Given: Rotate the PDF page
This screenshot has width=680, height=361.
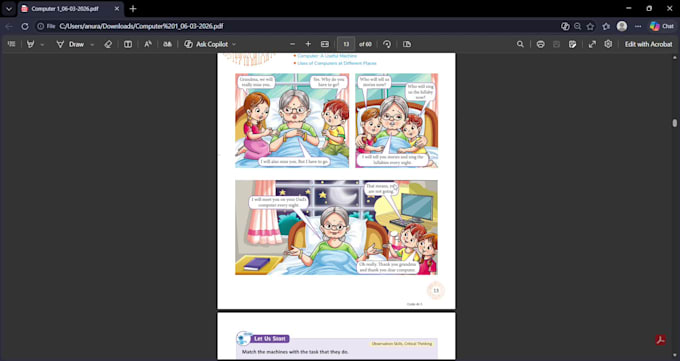Looking at the screenshot, I should click(x=387, y=44).
